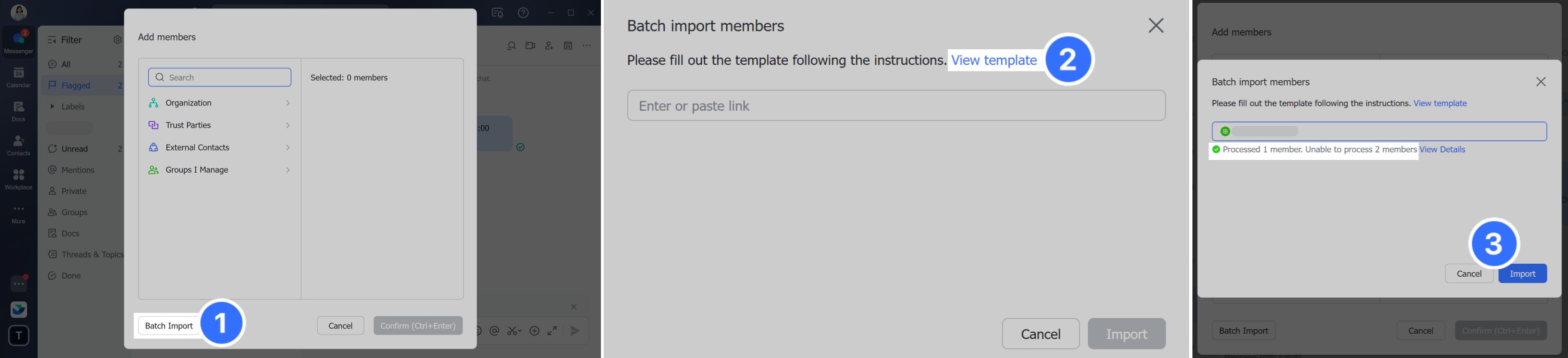Select the Flagged filter
Image resolution: width=1568 pixels, height=358 pixels.
tap(76, 86)
